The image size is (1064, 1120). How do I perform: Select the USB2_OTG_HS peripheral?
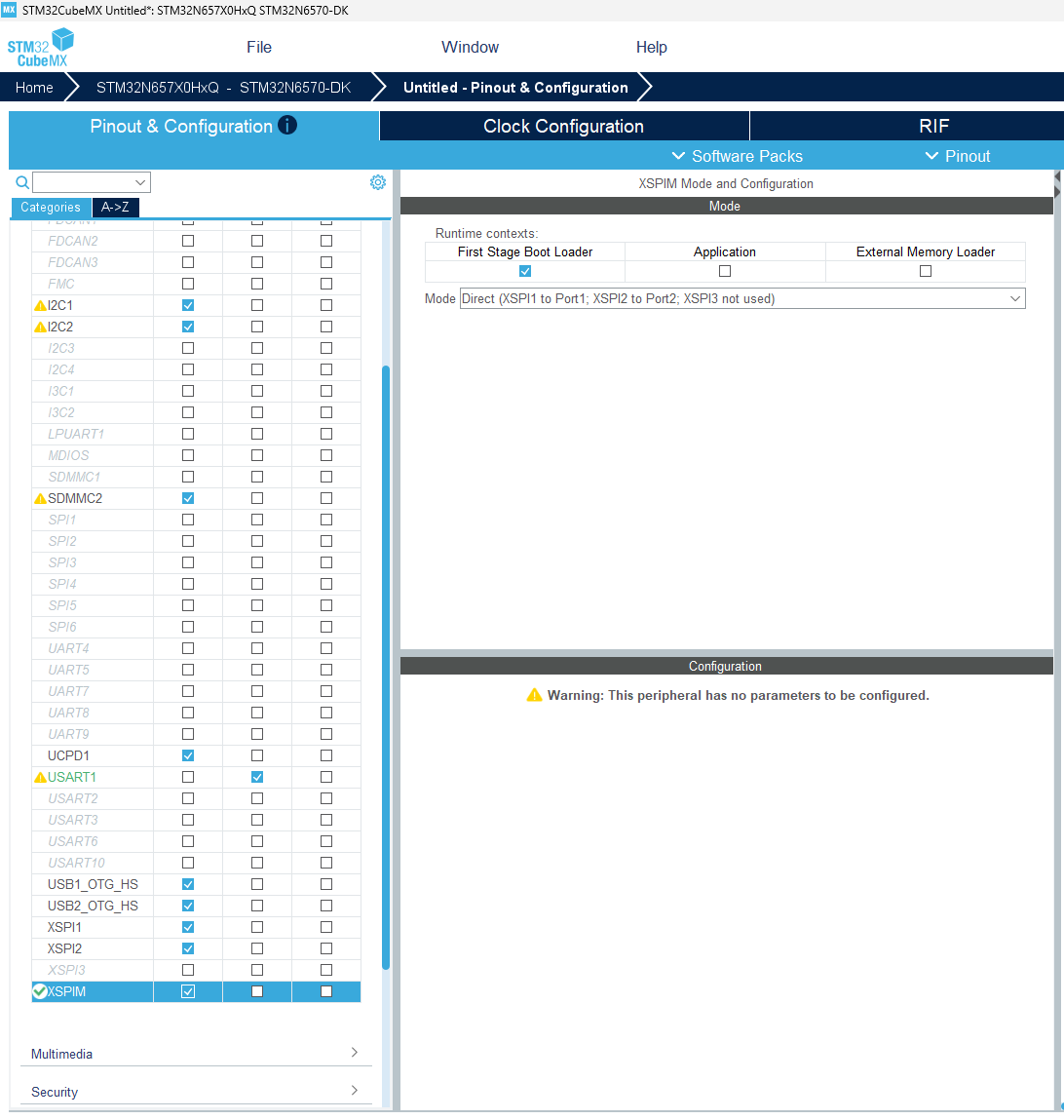tap(93, 905)
